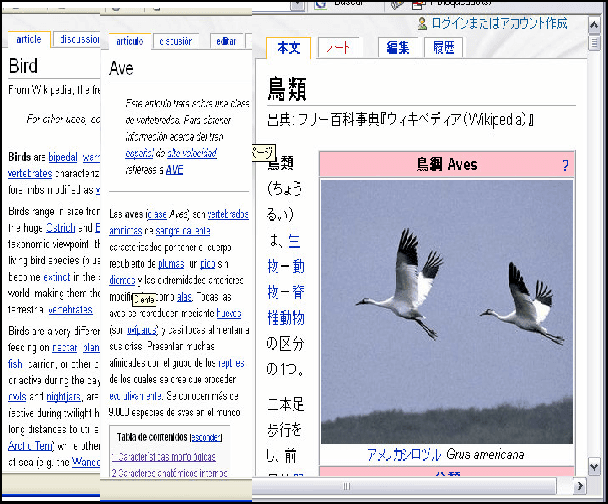
Task: Follow the huevos link in the Ave article
Action: pyautogui.click(x=229, y=313)
